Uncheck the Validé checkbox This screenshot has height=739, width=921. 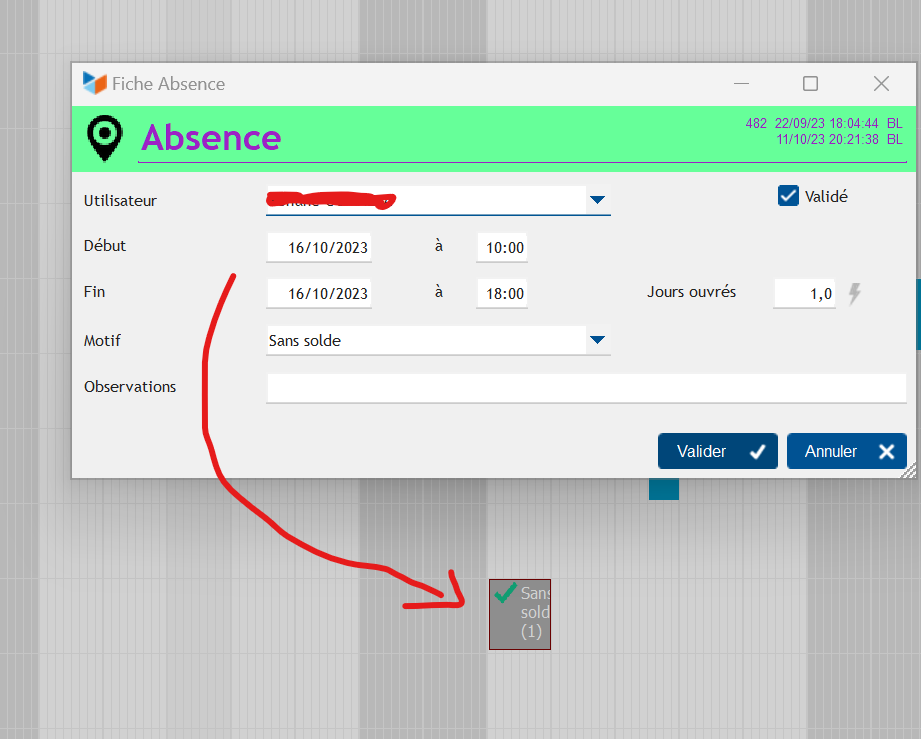(788, 196)
